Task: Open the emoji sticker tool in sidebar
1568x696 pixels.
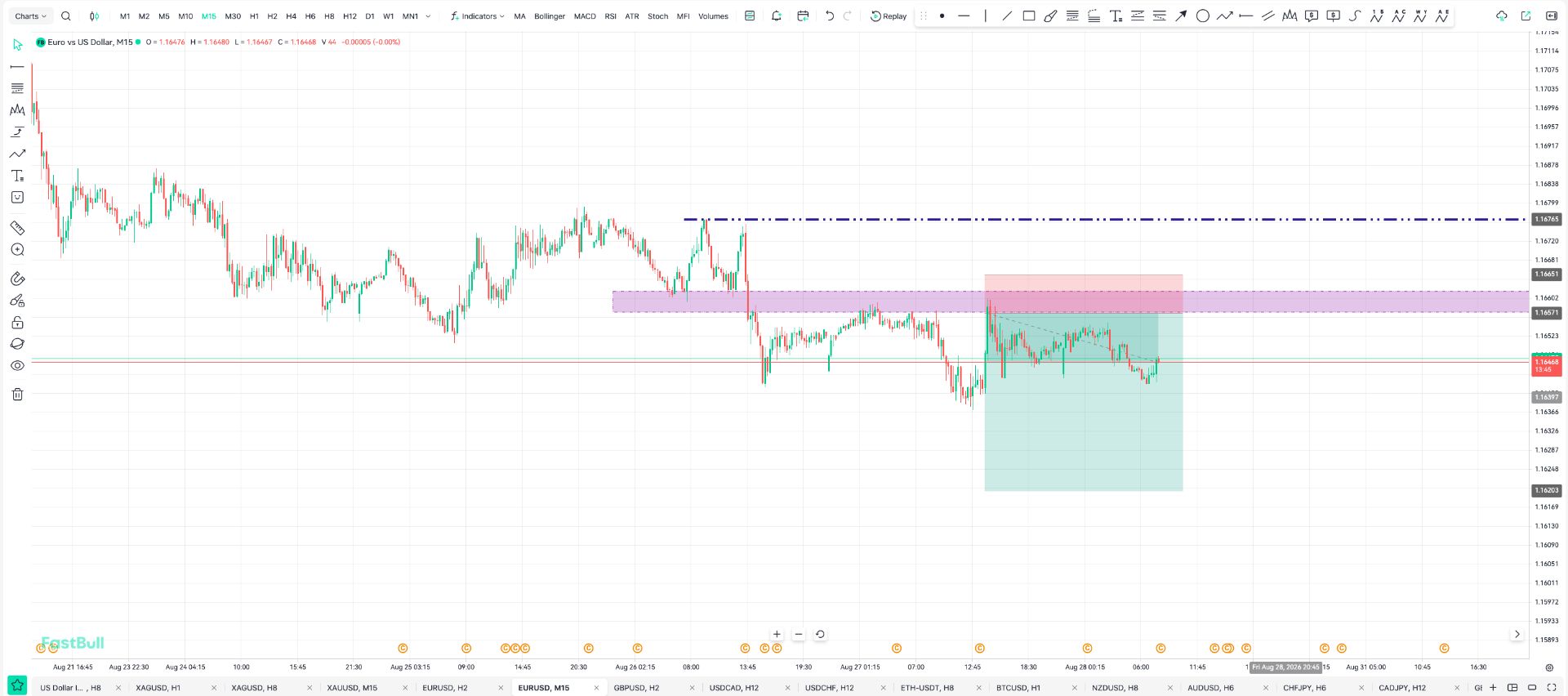Action: click(x=17, y=198)
